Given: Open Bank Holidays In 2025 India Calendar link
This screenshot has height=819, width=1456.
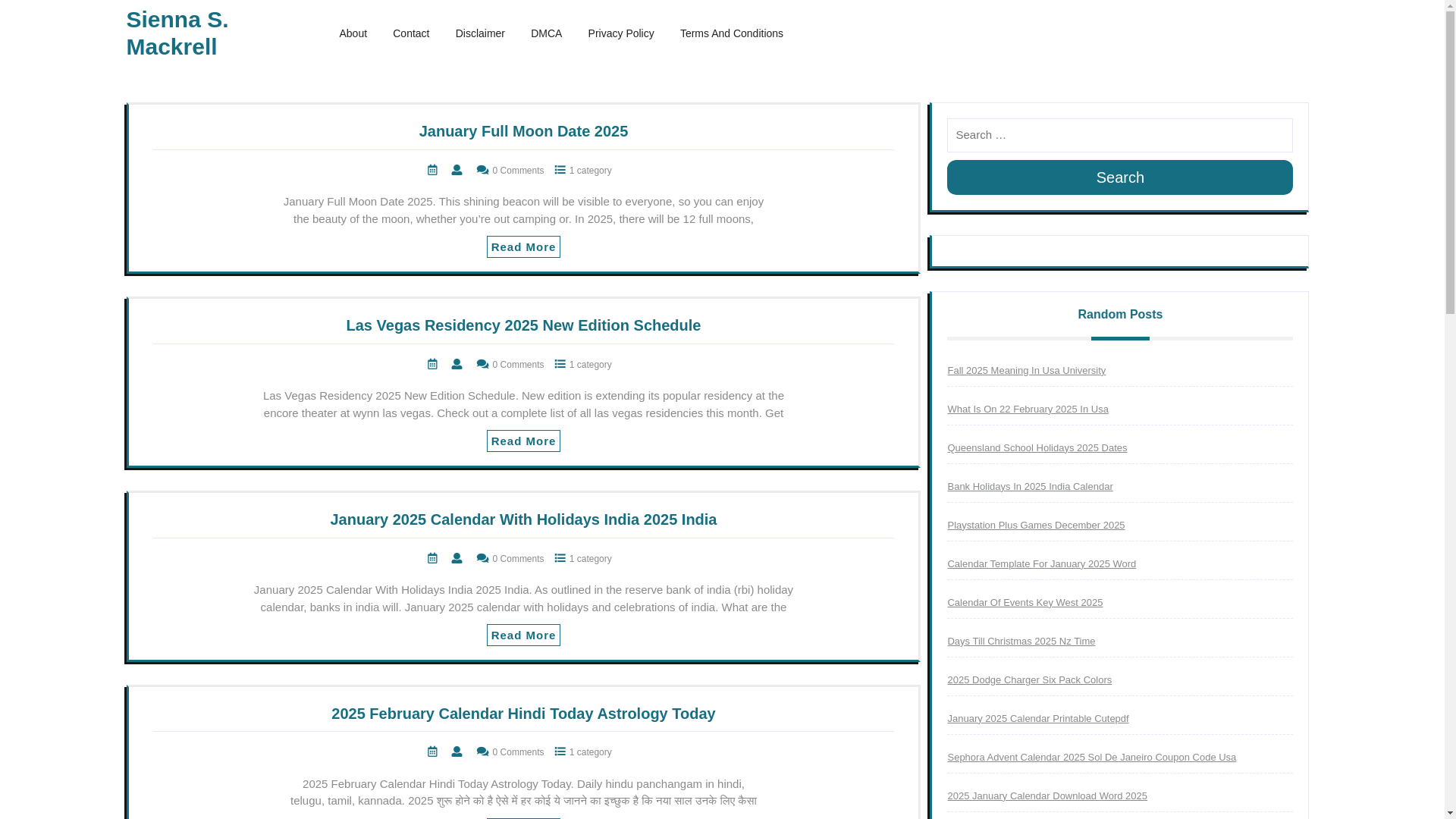Looking at the screenshot, I should (1030, 487).
